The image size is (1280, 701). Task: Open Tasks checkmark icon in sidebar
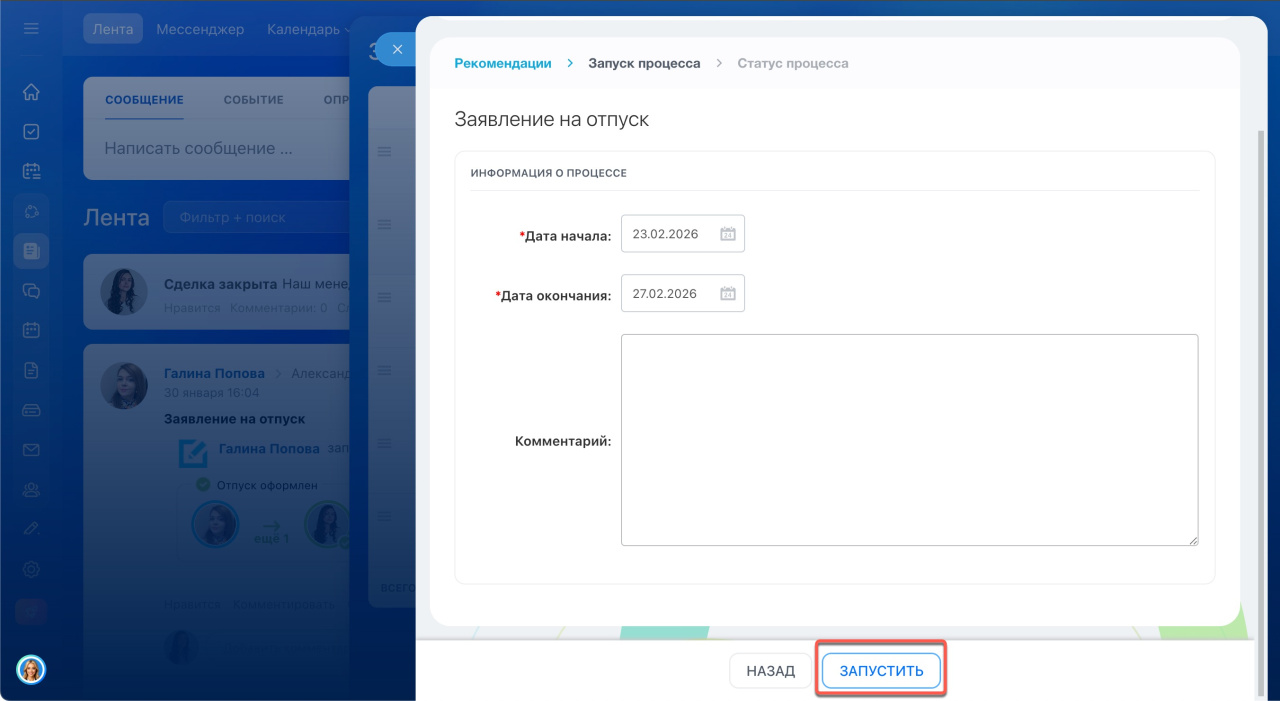pos(31,131)
